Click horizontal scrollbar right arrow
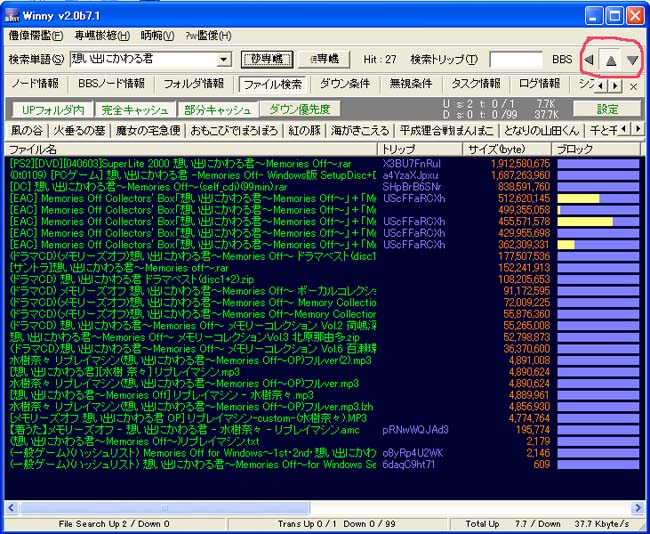Screen dimensions: 650x534 [x=638, y=507]
